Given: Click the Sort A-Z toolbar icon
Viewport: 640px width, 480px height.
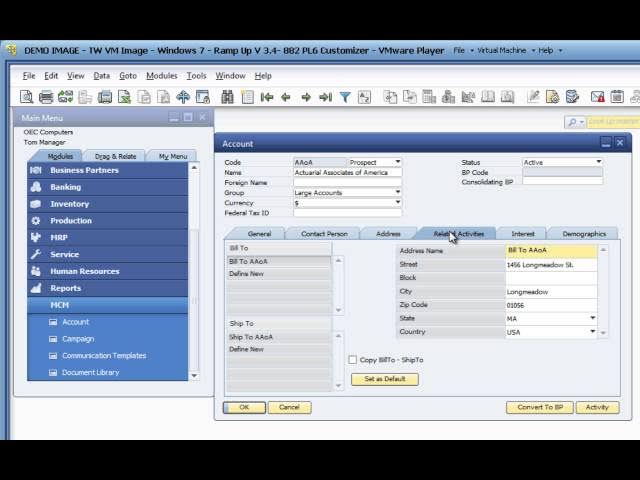Looking at the screenshot, I should (x=364, y=97).
